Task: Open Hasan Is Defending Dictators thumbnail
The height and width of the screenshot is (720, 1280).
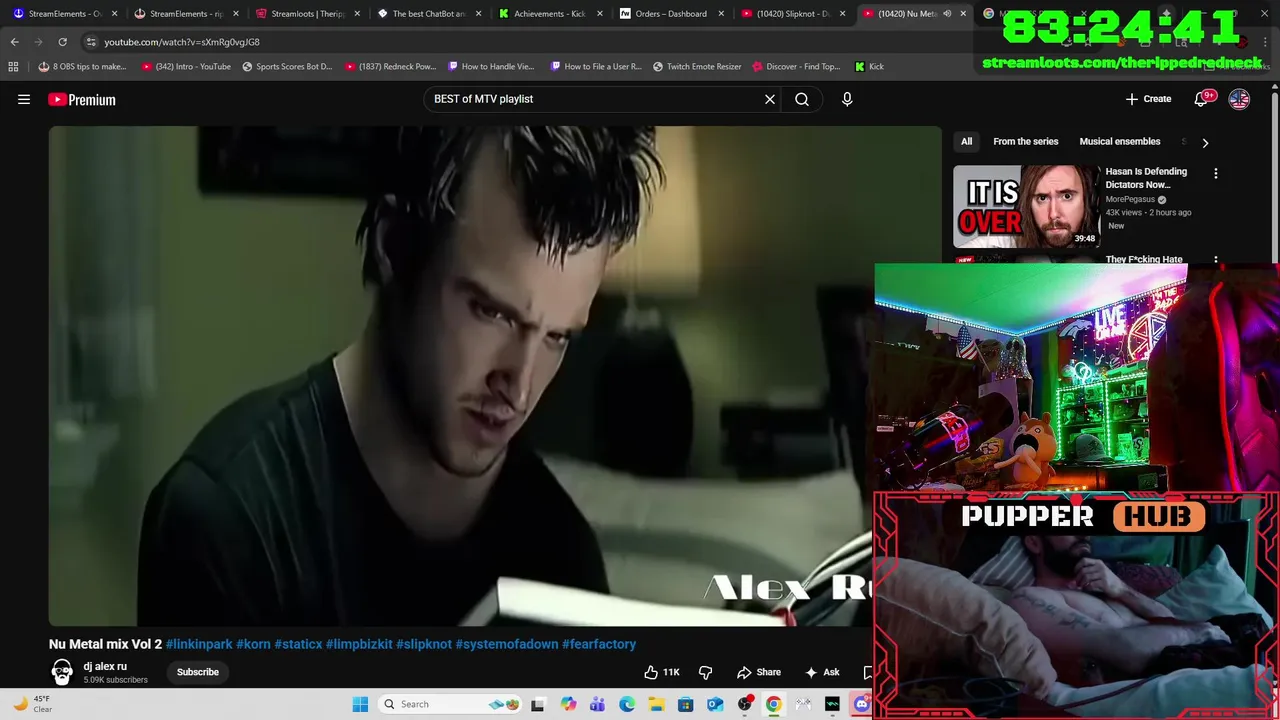Action: [x=1026, y=206]
